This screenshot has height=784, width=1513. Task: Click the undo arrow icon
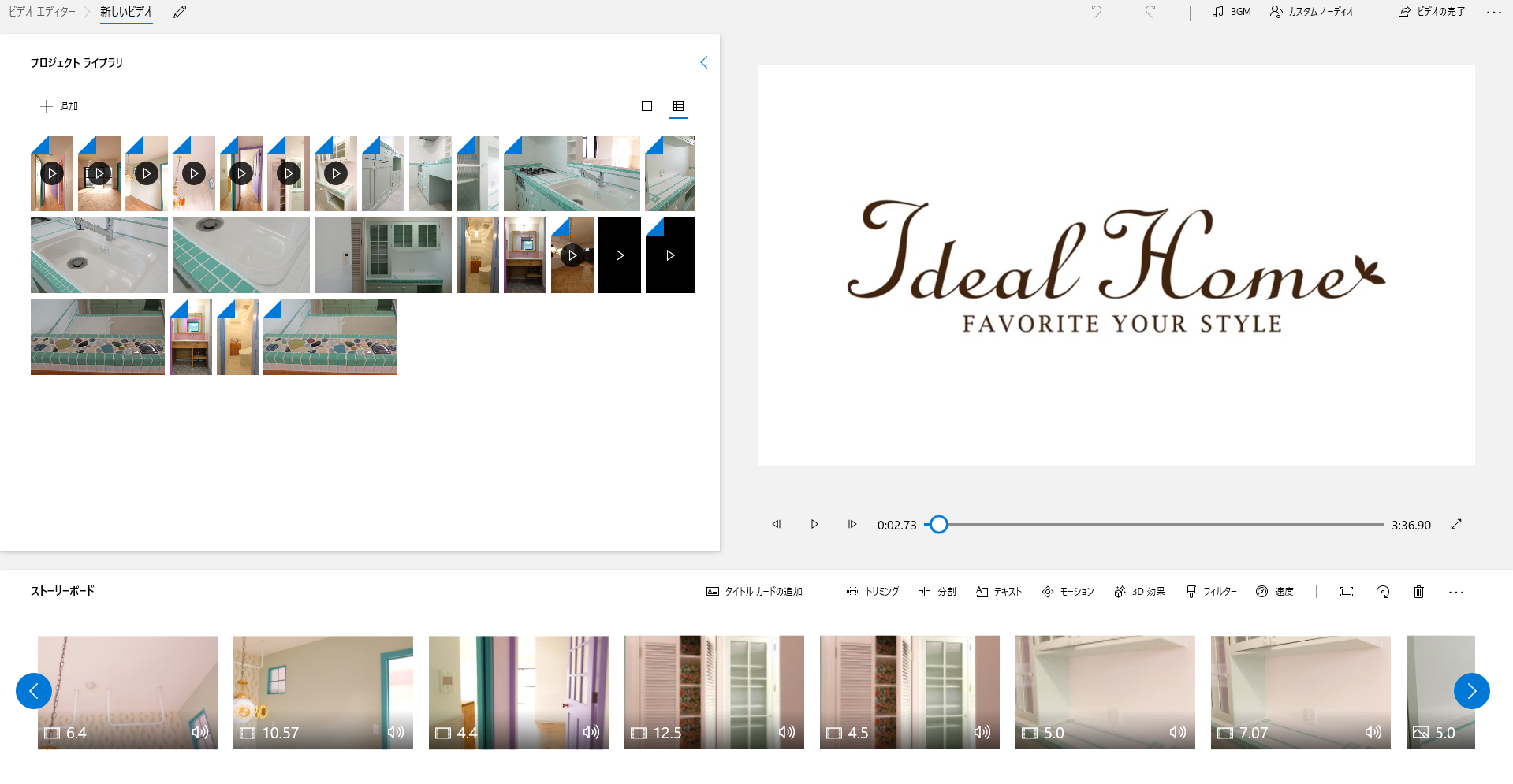(x=1096, y=12)
